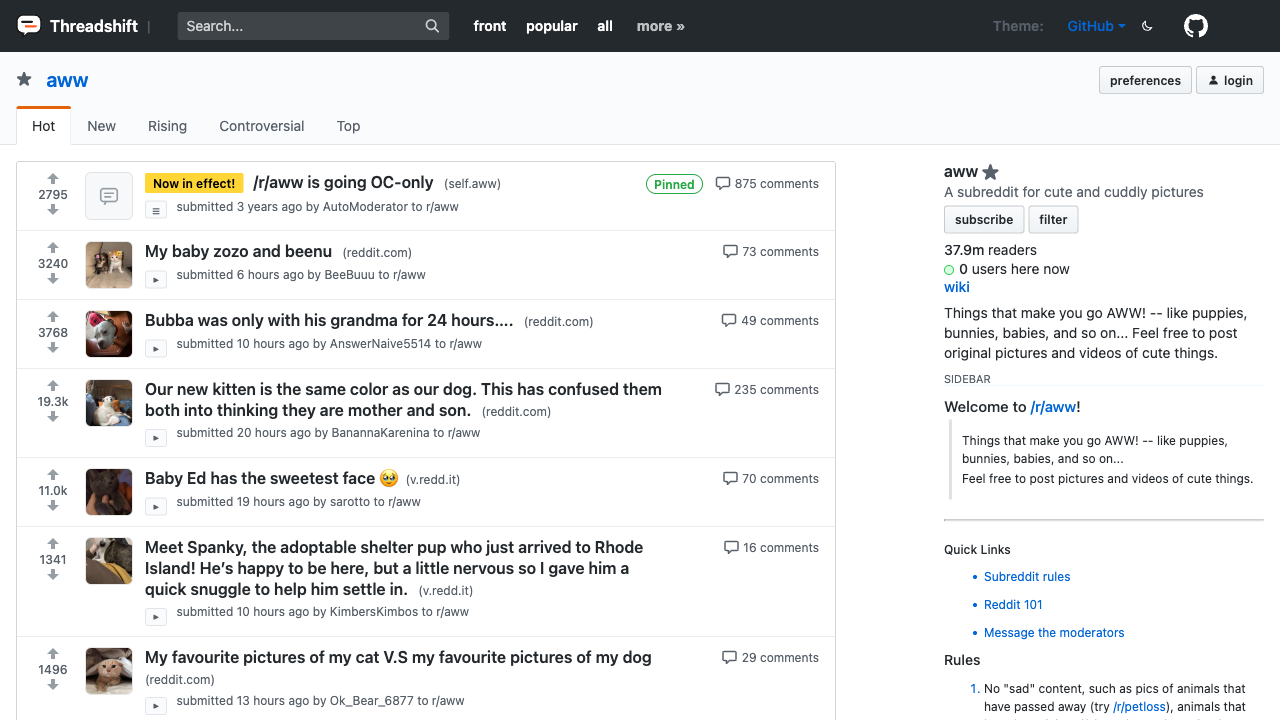Open the Controversial tab

[262, 126]
